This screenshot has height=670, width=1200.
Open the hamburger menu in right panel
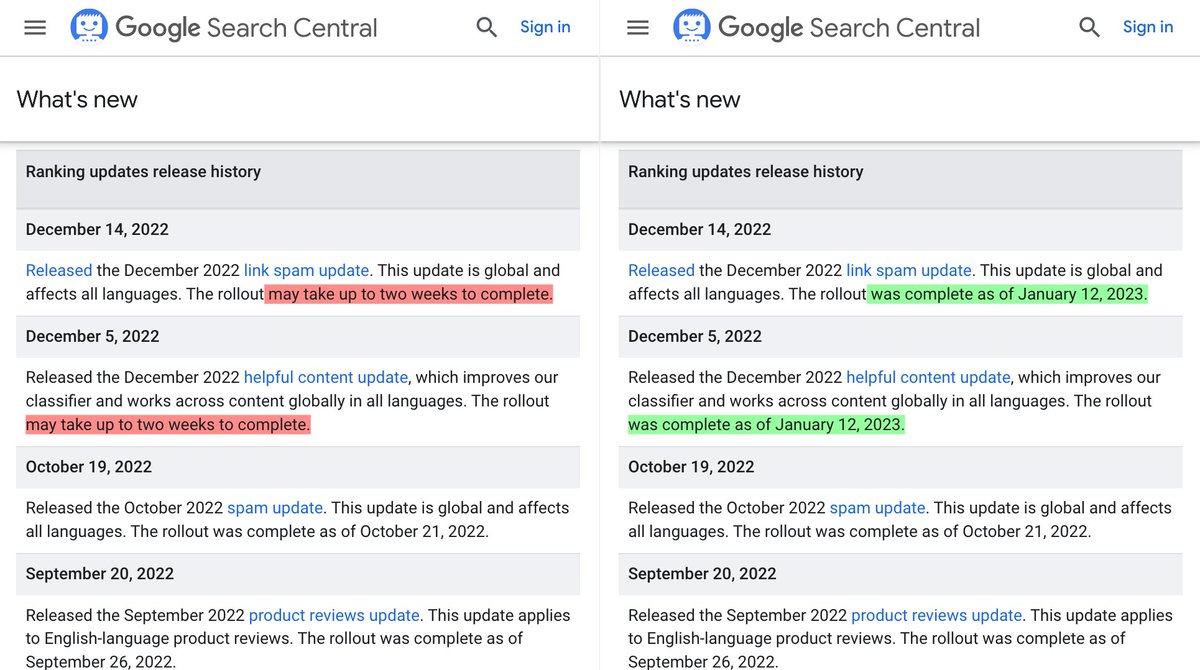[638, 28]
